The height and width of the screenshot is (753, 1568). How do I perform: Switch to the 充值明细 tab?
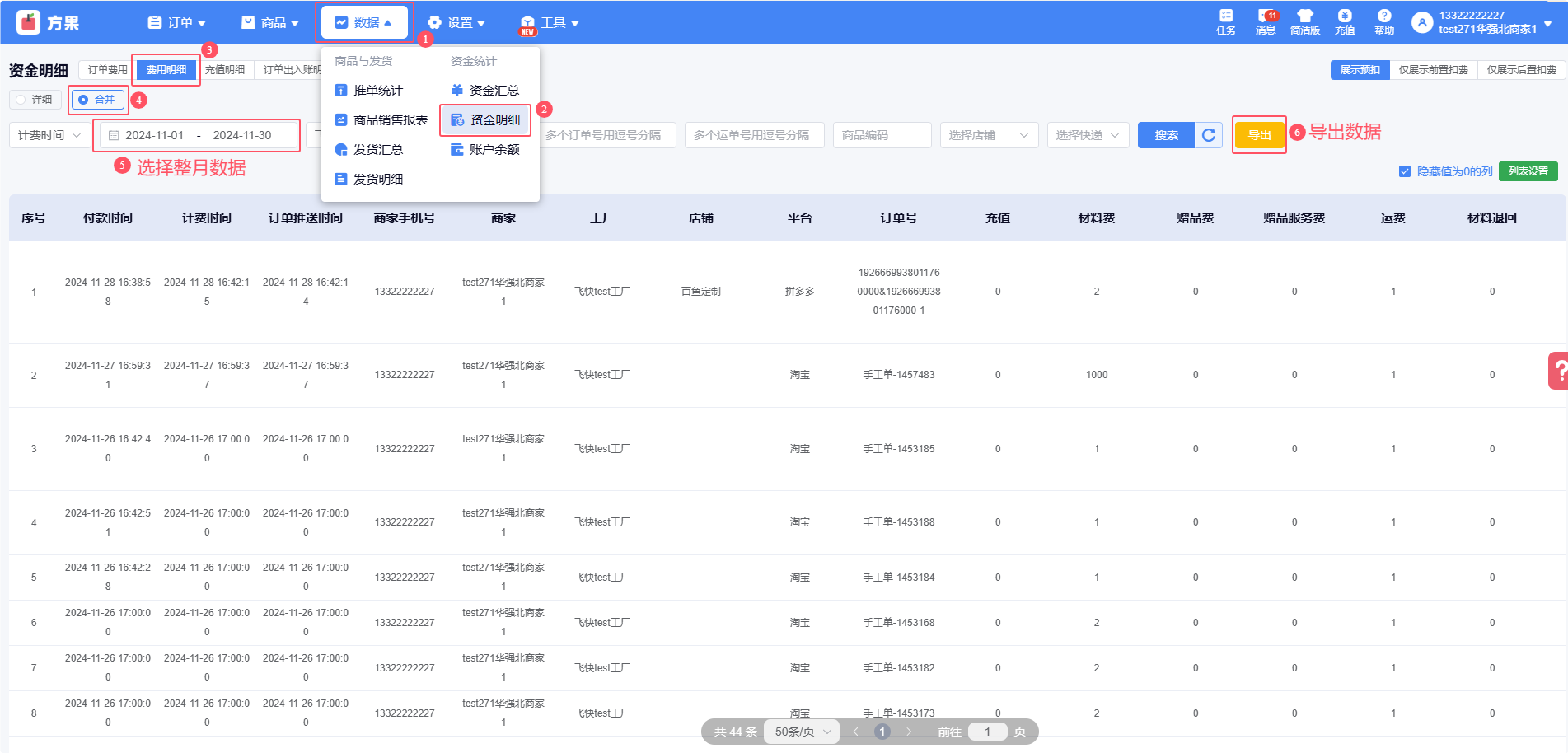point(225,70)
